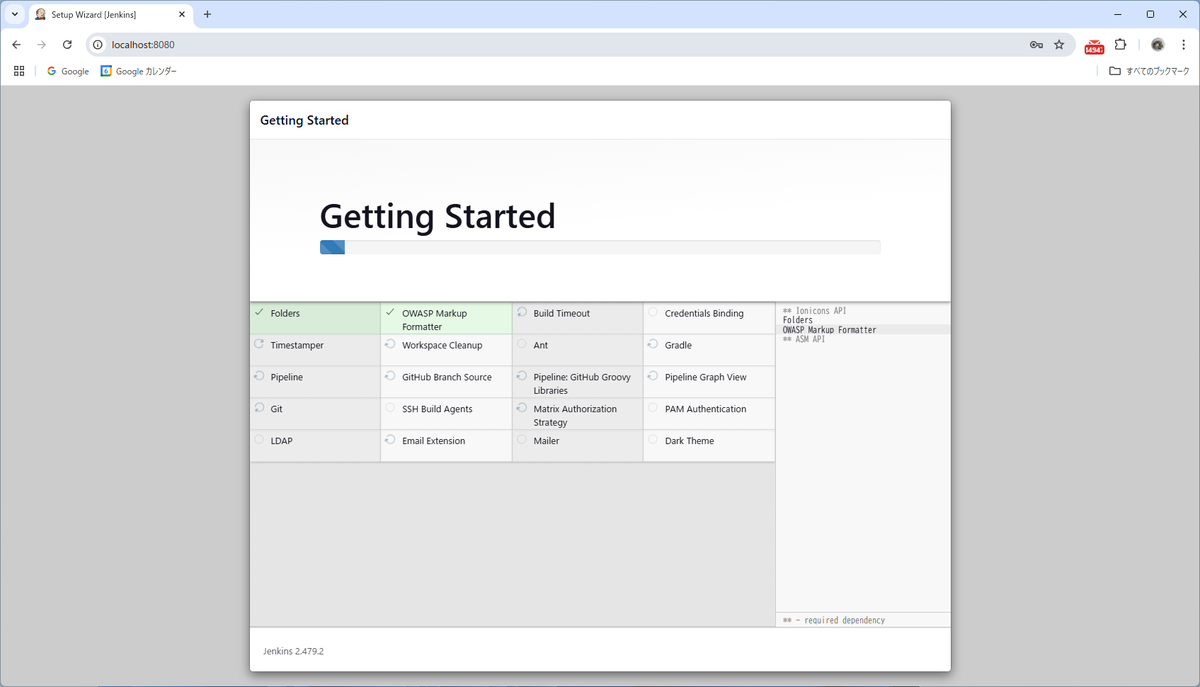Click "** Ionicons API" log entry
This screenshot has height=687, width=1200.
tap(814, 311)
